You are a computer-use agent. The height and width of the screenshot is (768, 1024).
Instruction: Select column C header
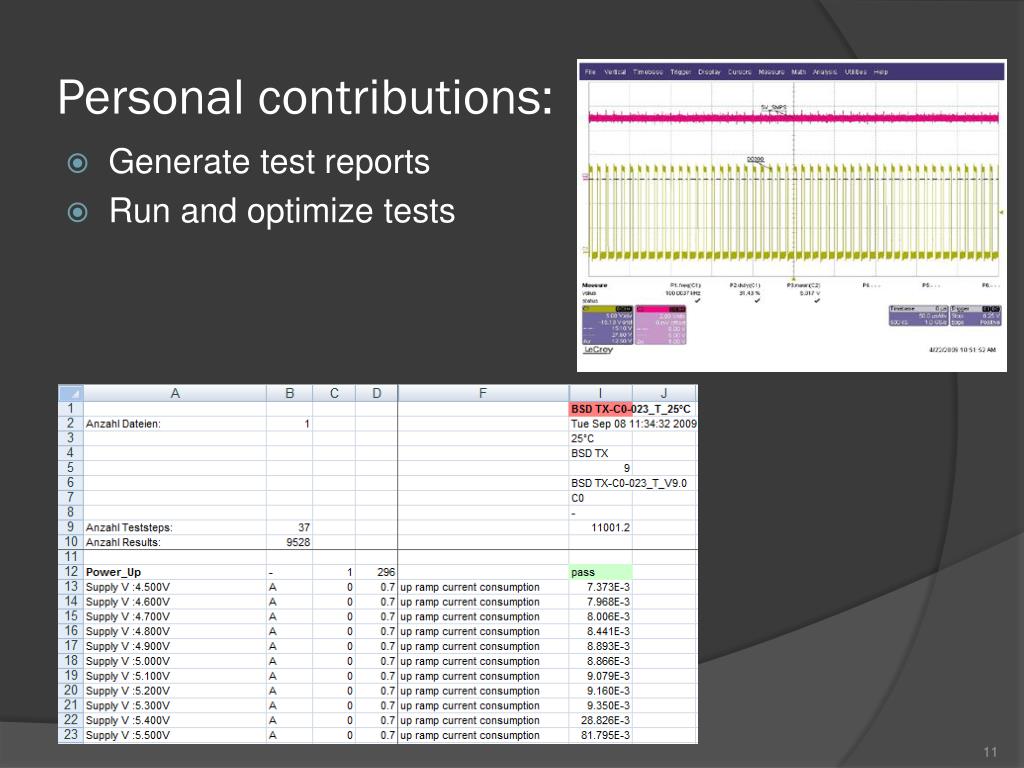[x=334, y=393]
